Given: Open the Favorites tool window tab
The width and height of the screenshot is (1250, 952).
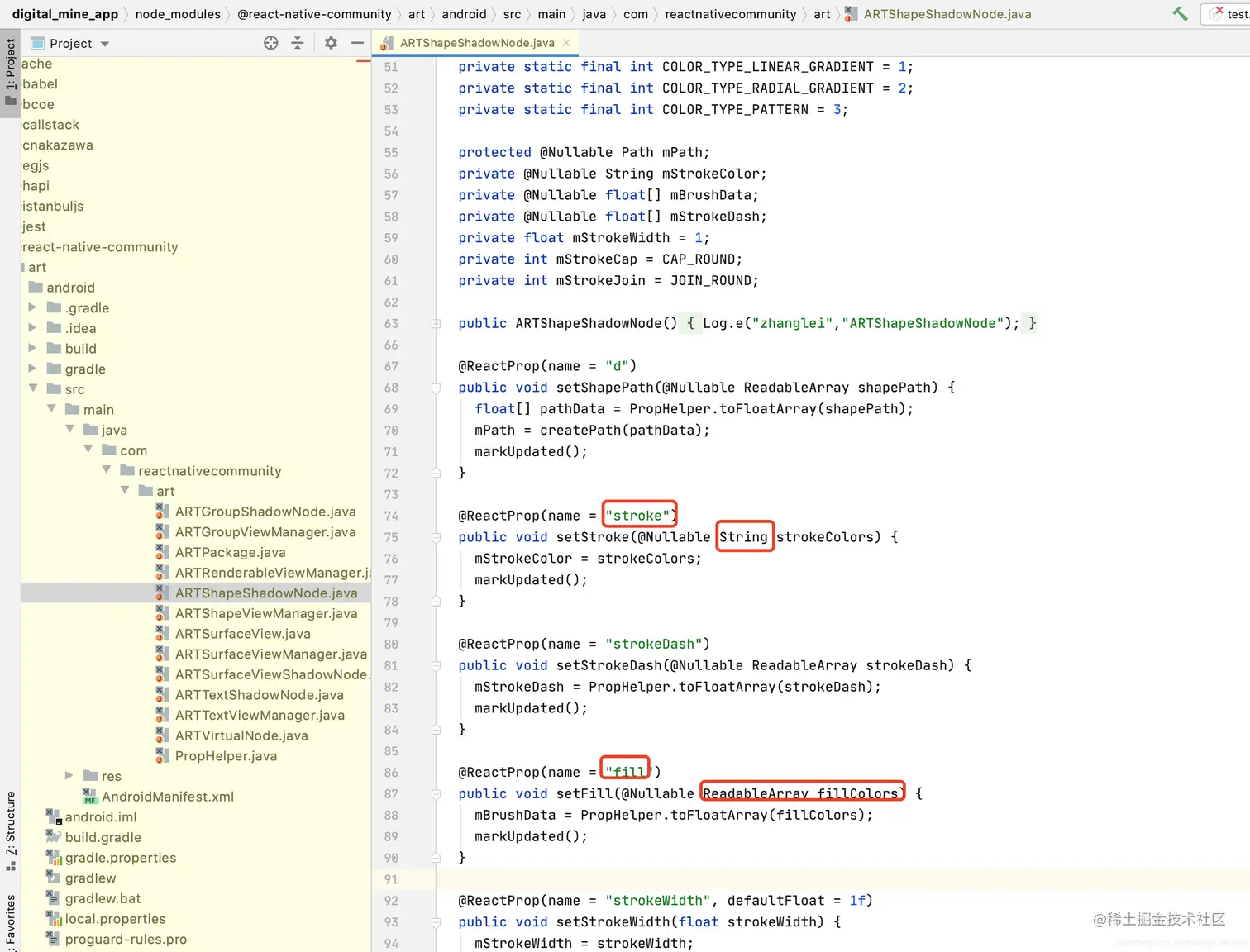Looking at the screenshot, I should [x=10, y=921].
